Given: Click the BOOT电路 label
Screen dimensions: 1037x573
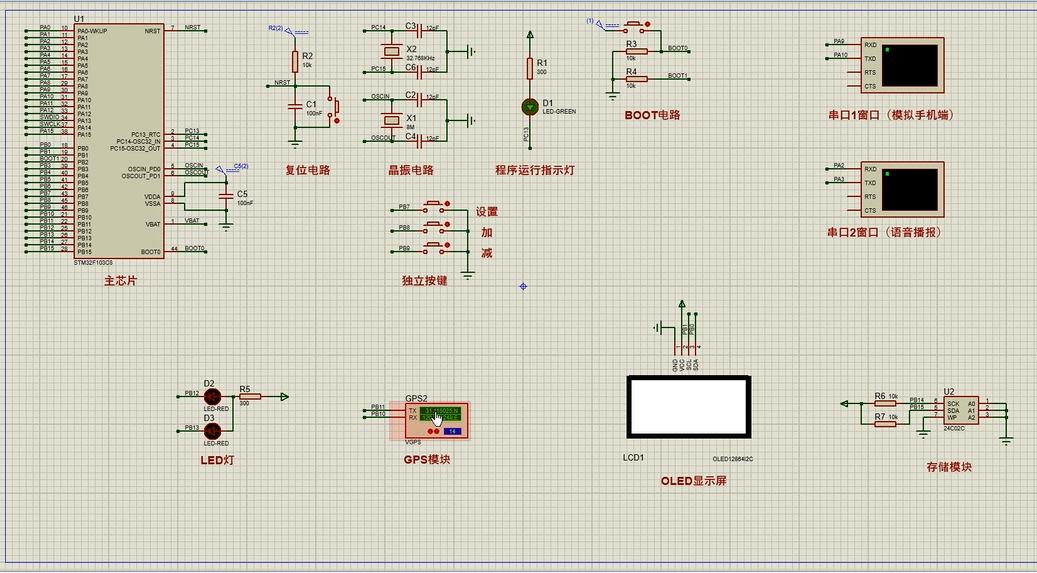Looking at the screenshot, I should tap(652, 115).
